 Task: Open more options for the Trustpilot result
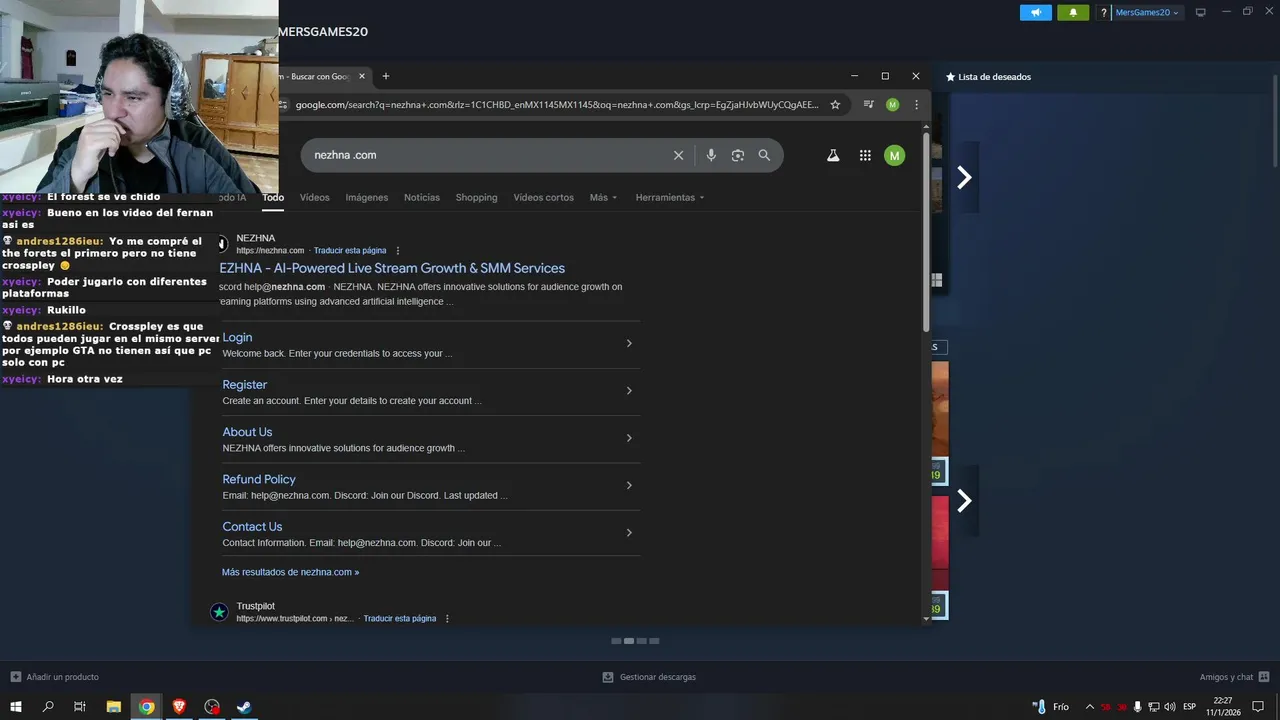447,619
